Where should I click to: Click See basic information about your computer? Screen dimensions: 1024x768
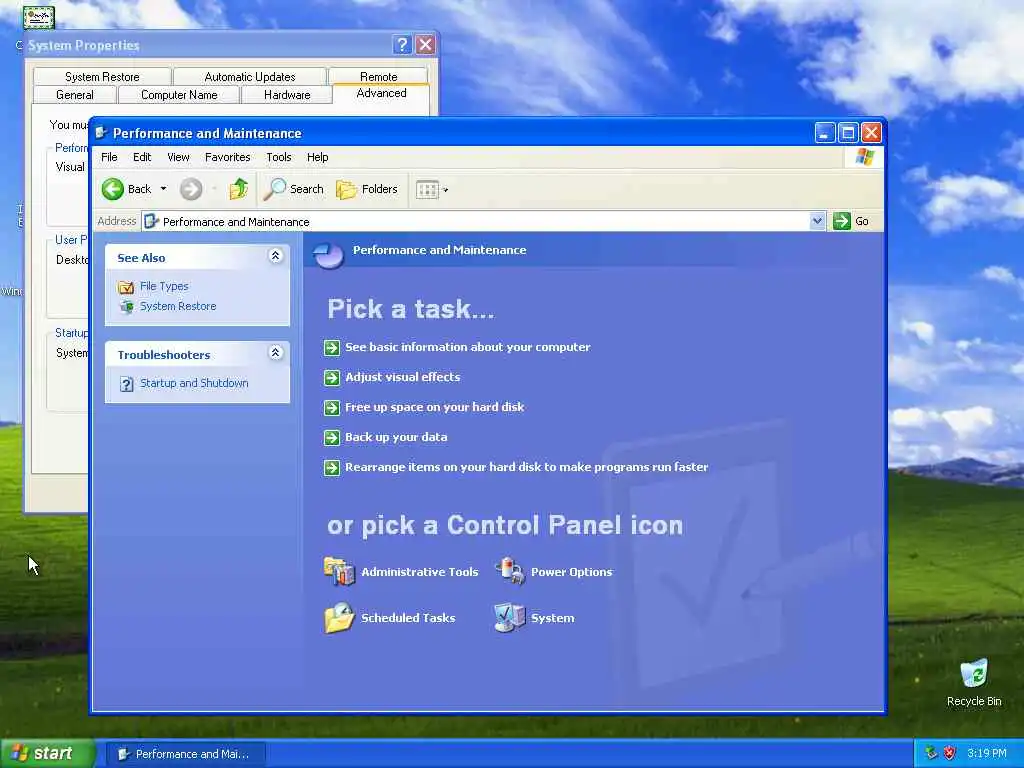[x=468, y=347]
